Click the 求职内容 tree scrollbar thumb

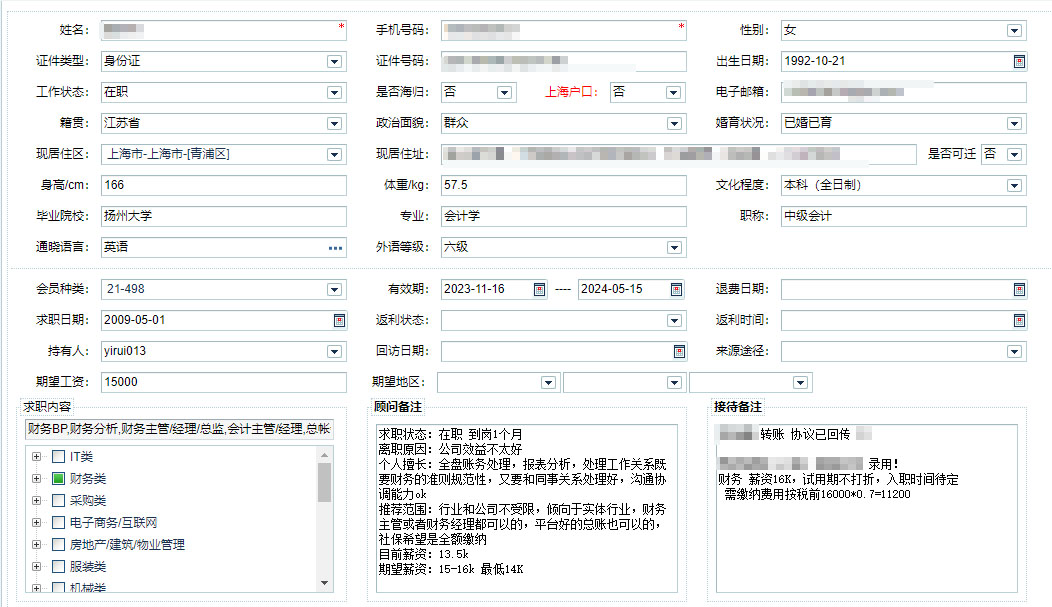(x=325, y=482)
